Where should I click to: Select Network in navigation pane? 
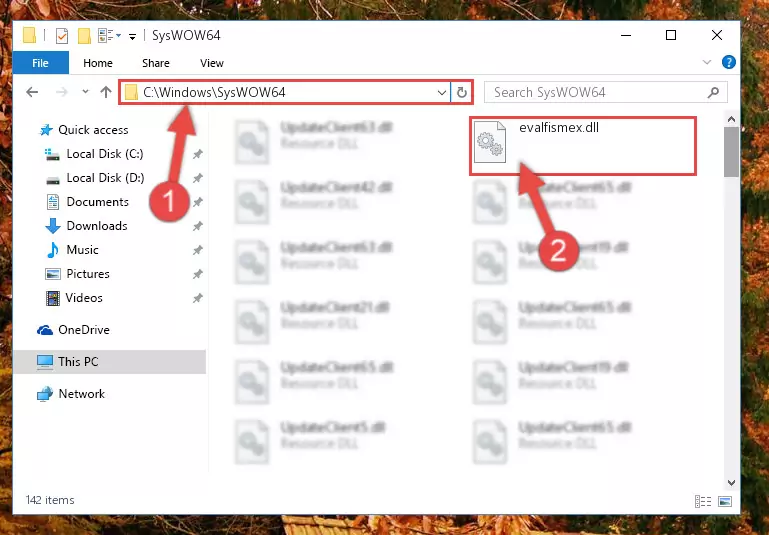click(81, 394)
